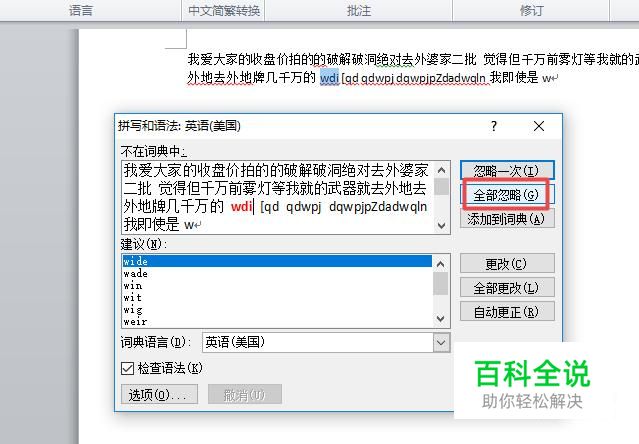Add word with 添加到词典 button
Viewport: 639px width, 444px height.
507,219
